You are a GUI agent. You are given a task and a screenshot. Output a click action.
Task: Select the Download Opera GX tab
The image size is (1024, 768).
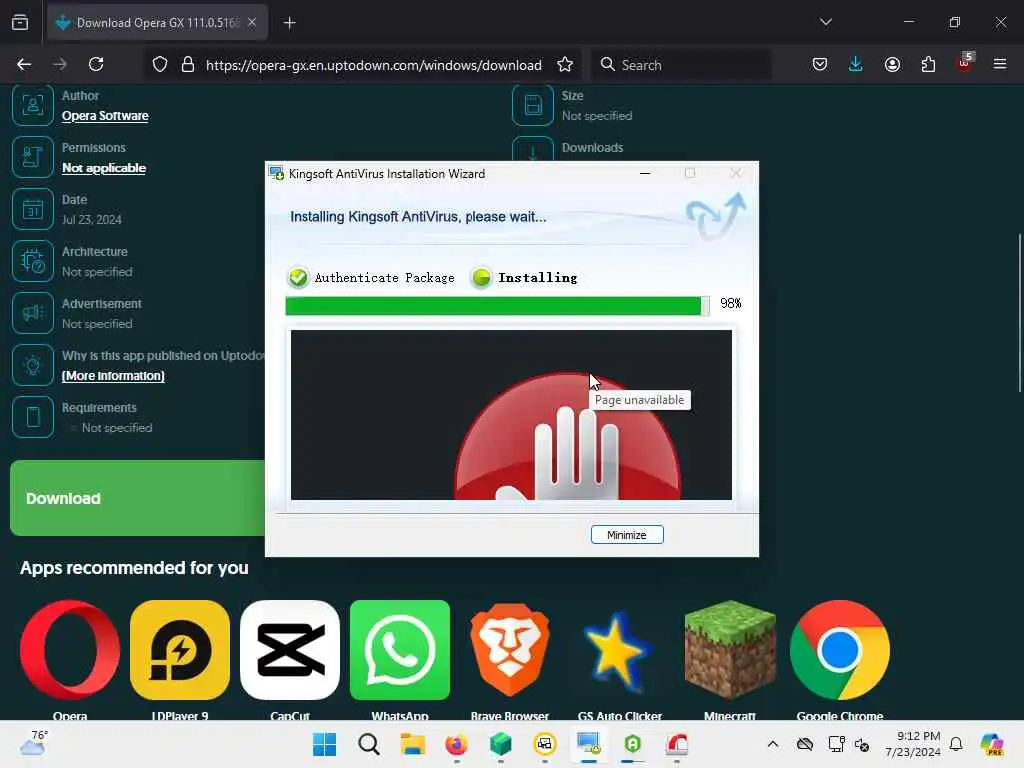click(157, 22)
